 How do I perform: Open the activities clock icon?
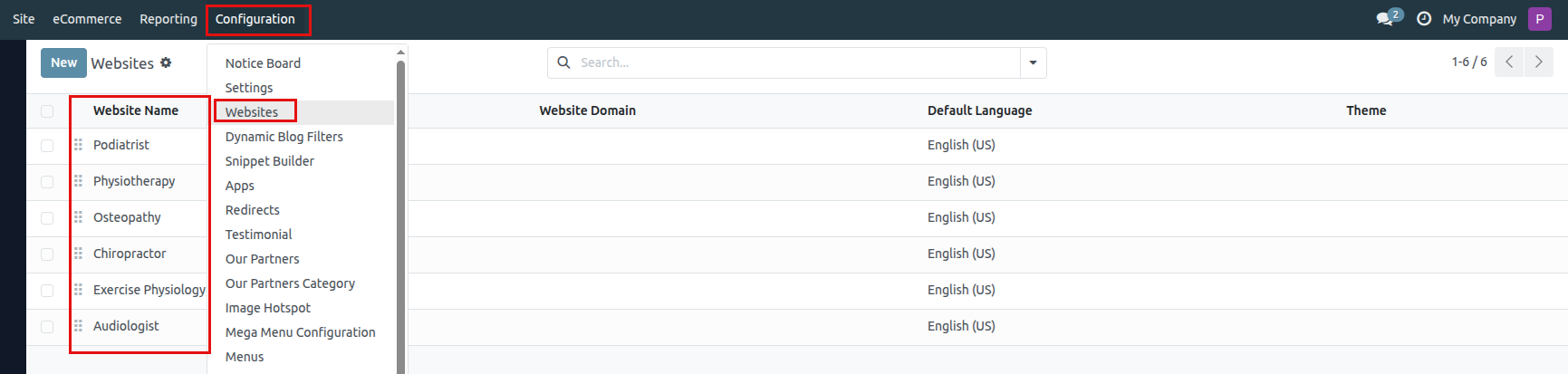tap(1423, 19)
